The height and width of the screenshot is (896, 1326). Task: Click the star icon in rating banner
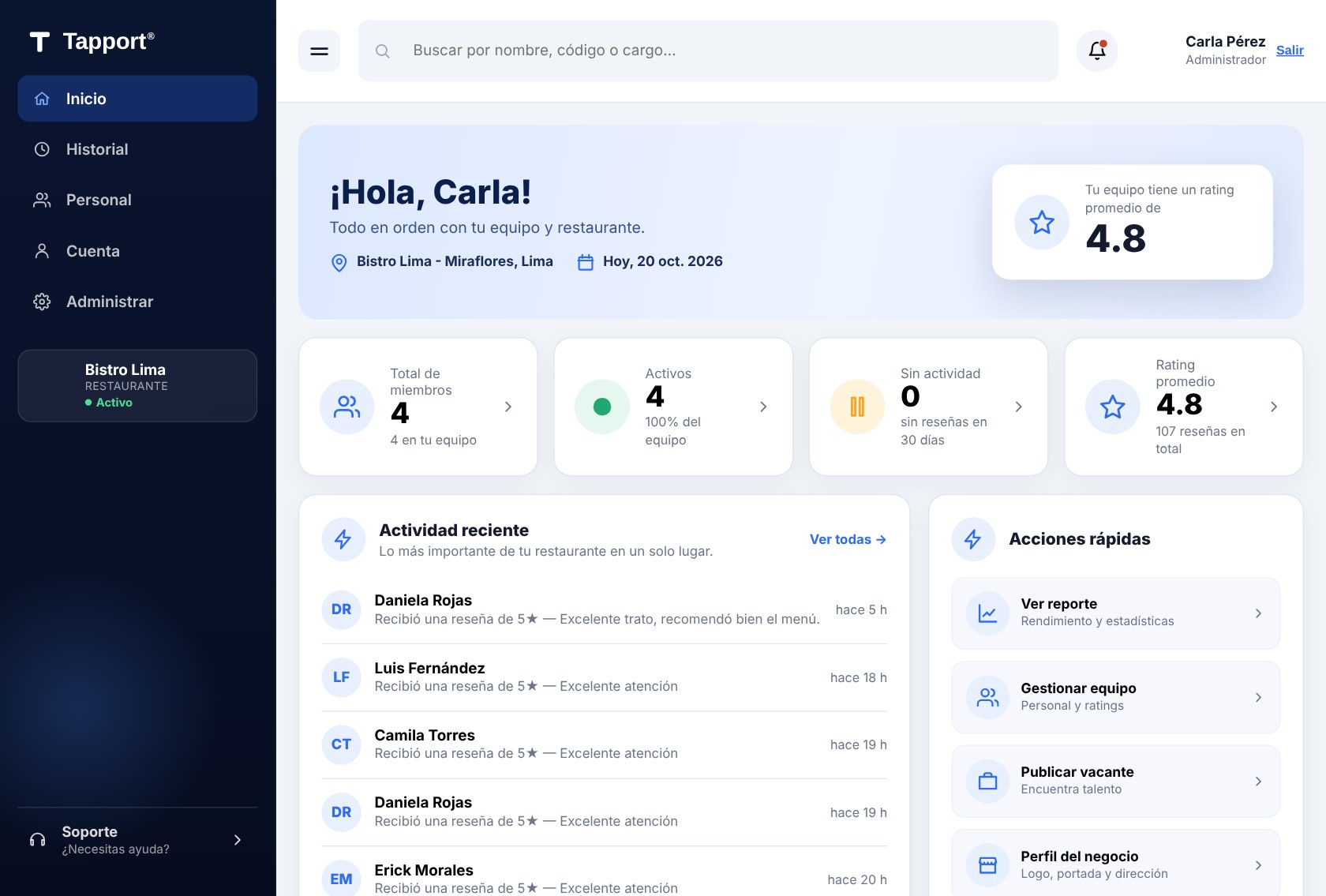pyautogui.click(x=1042, y=222)
